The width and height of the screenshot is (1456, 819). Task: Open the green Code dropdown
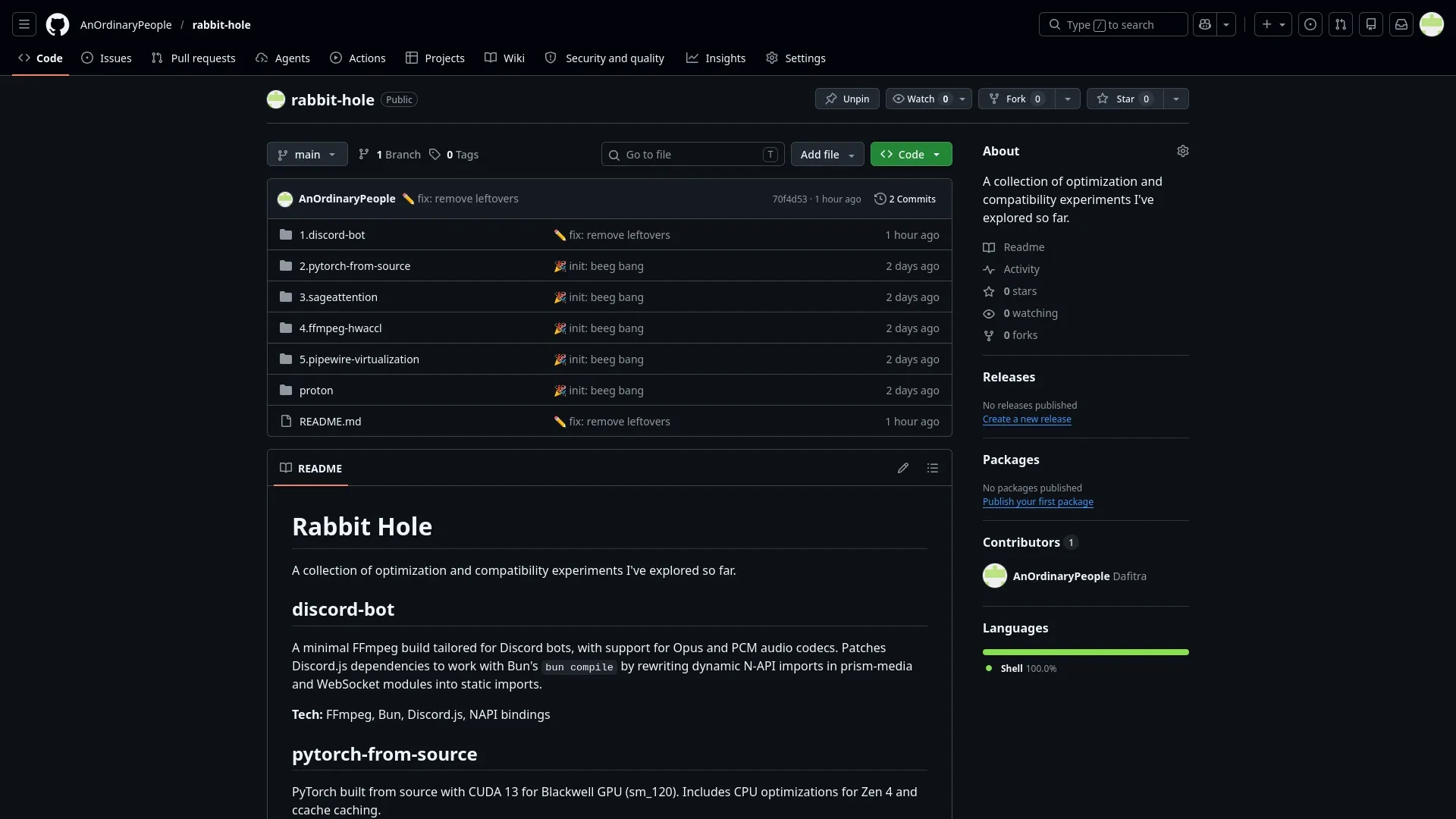coord(912,154)
